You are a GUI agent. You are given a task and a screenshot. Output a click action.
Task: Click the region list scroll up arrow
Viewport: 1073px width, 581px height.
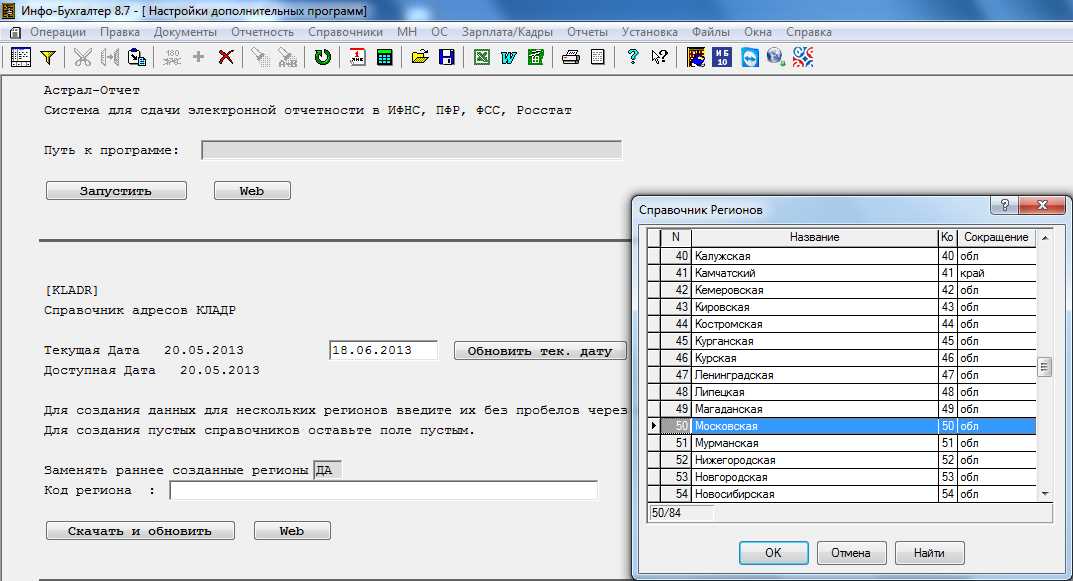pyautogui.click(x=1045, y=237)
